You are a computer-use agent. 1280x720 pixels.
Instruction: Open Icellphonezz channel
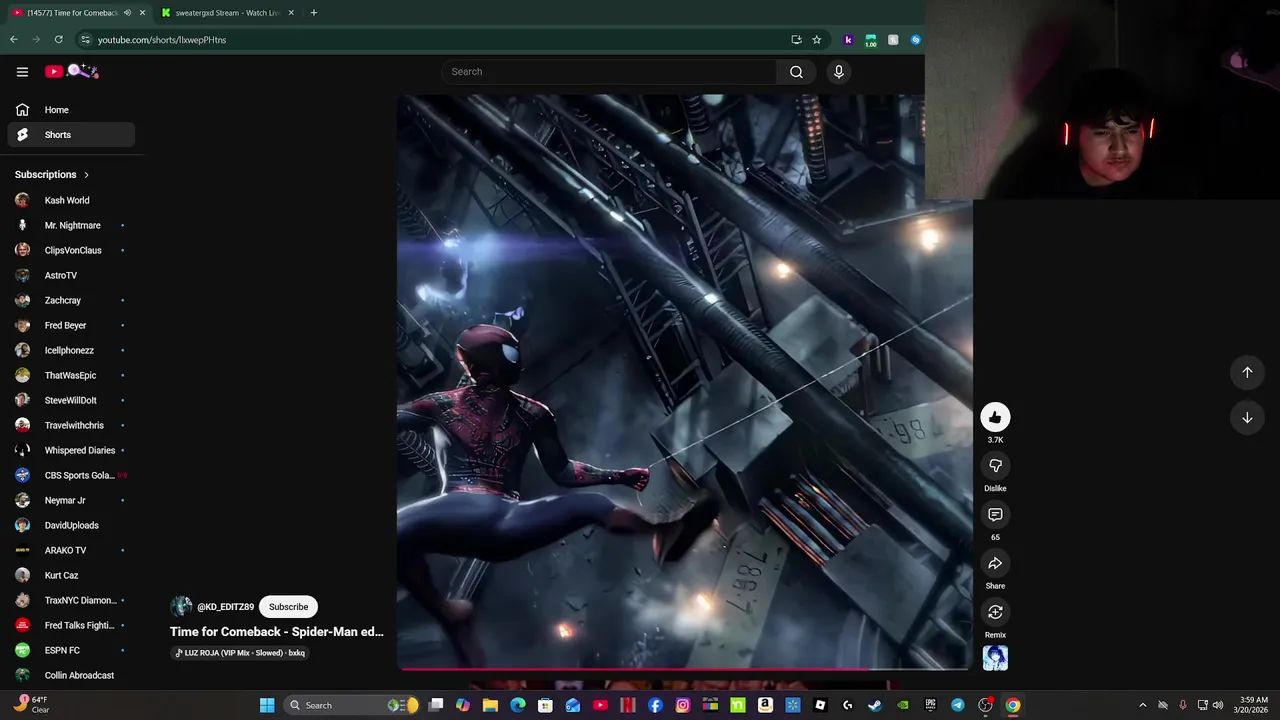[x=71, y=350]
